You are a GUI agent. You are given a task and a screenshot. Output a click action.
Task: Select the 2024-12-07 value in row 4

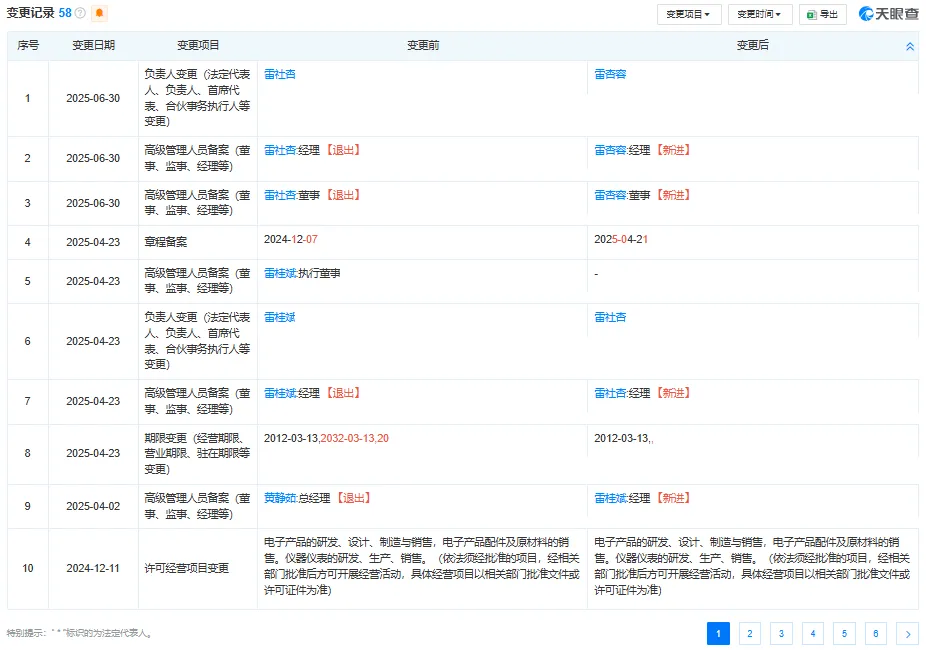tap(291, 239)
